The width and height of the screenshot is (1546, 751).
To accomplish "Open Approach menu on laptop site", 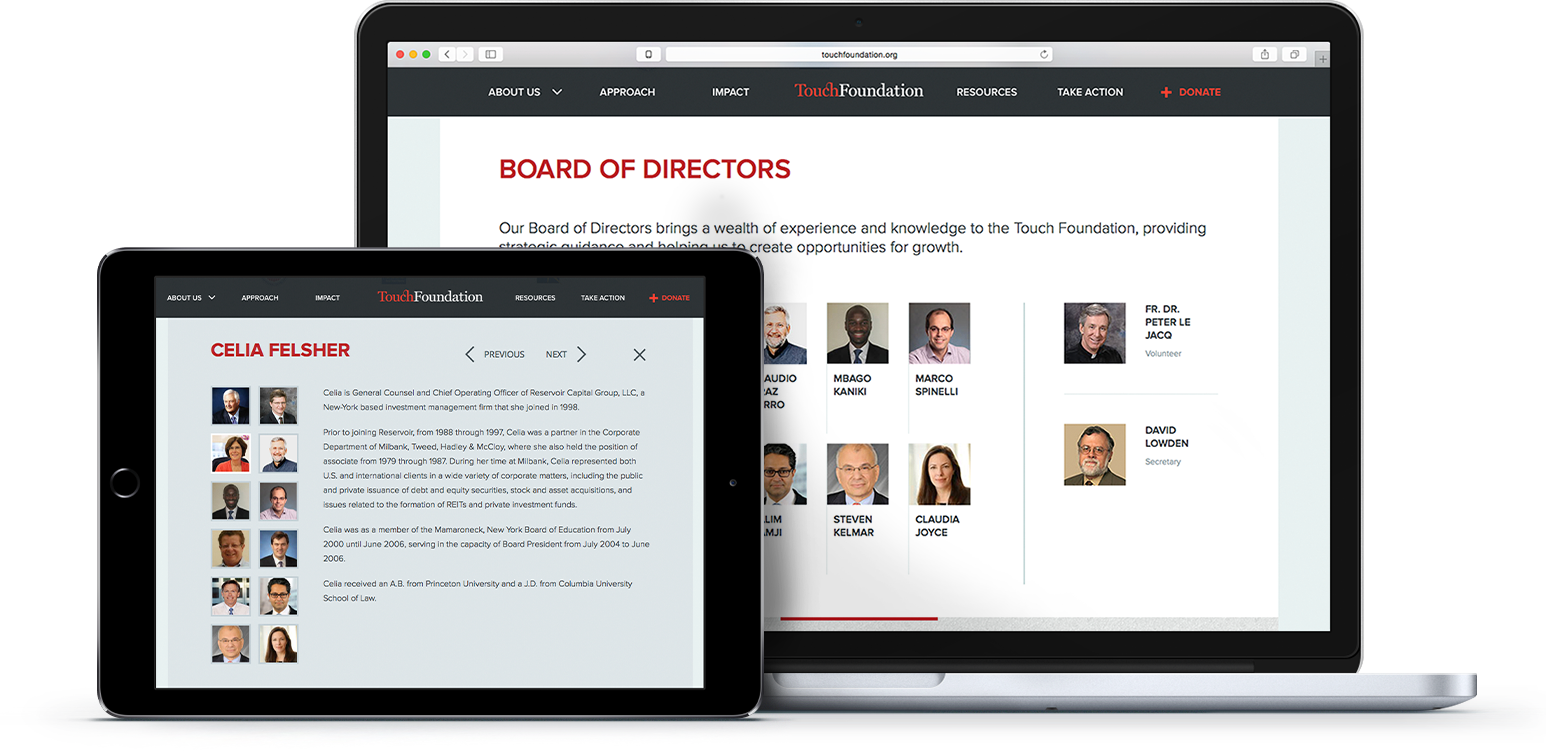I will (627, 92).
